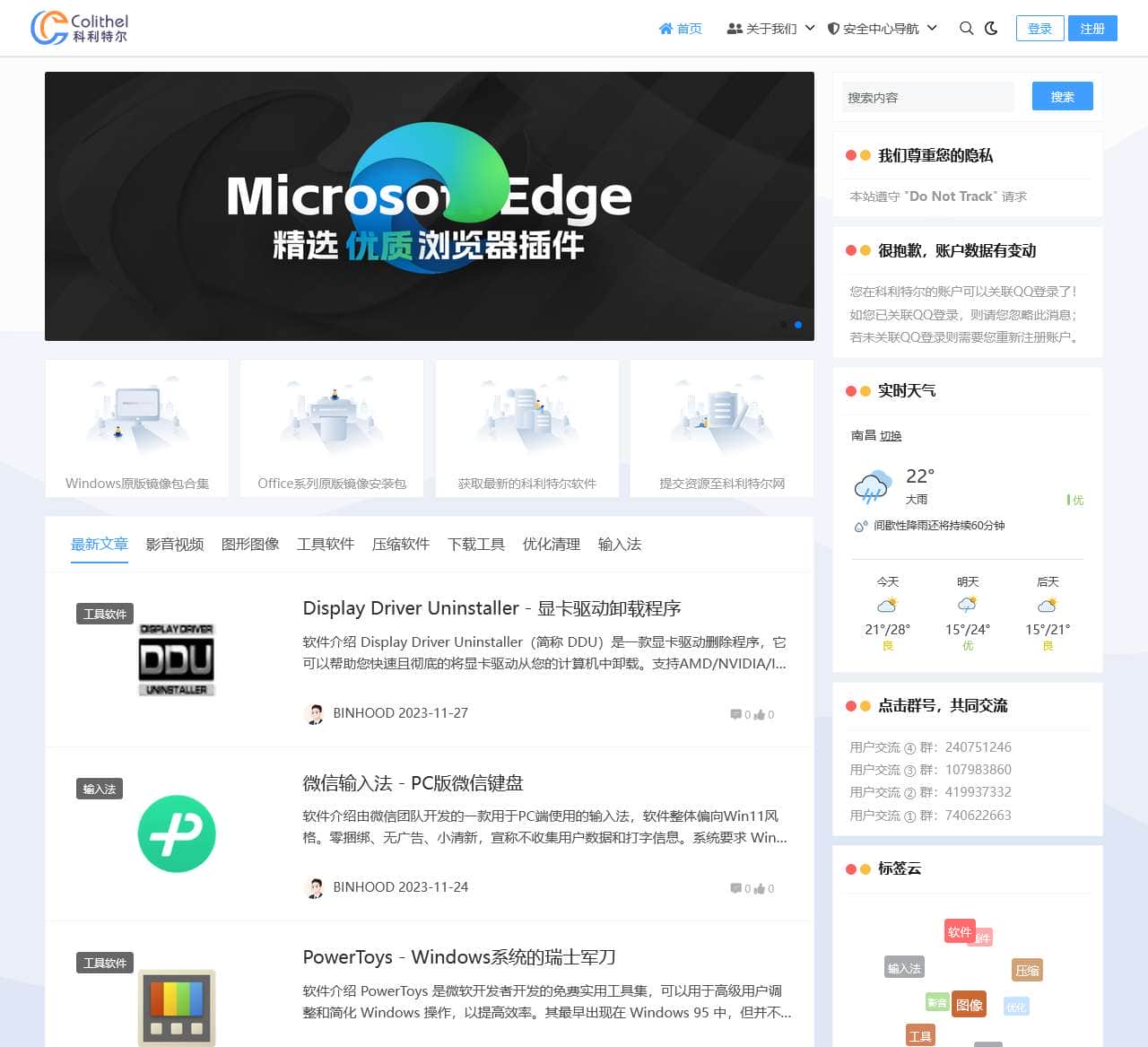The width and height of the screenshot is (1148, 1047).
Task: Switch to the 输入法 tab
Action: [620, 545]
